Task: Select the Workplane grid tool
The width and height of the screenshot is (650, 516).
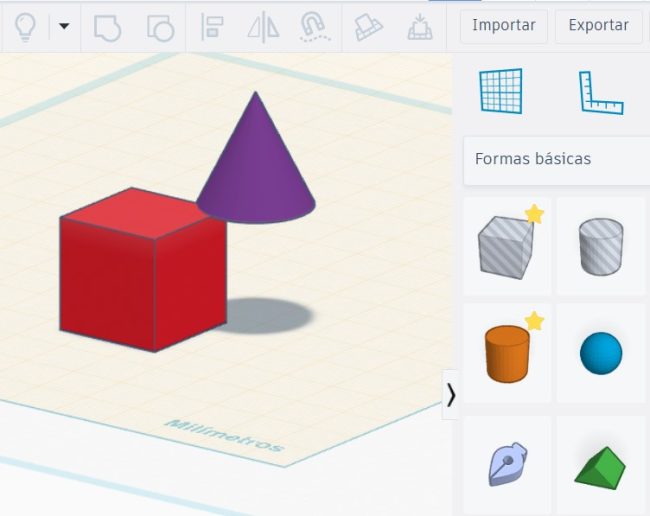Action: pos(500,92)
